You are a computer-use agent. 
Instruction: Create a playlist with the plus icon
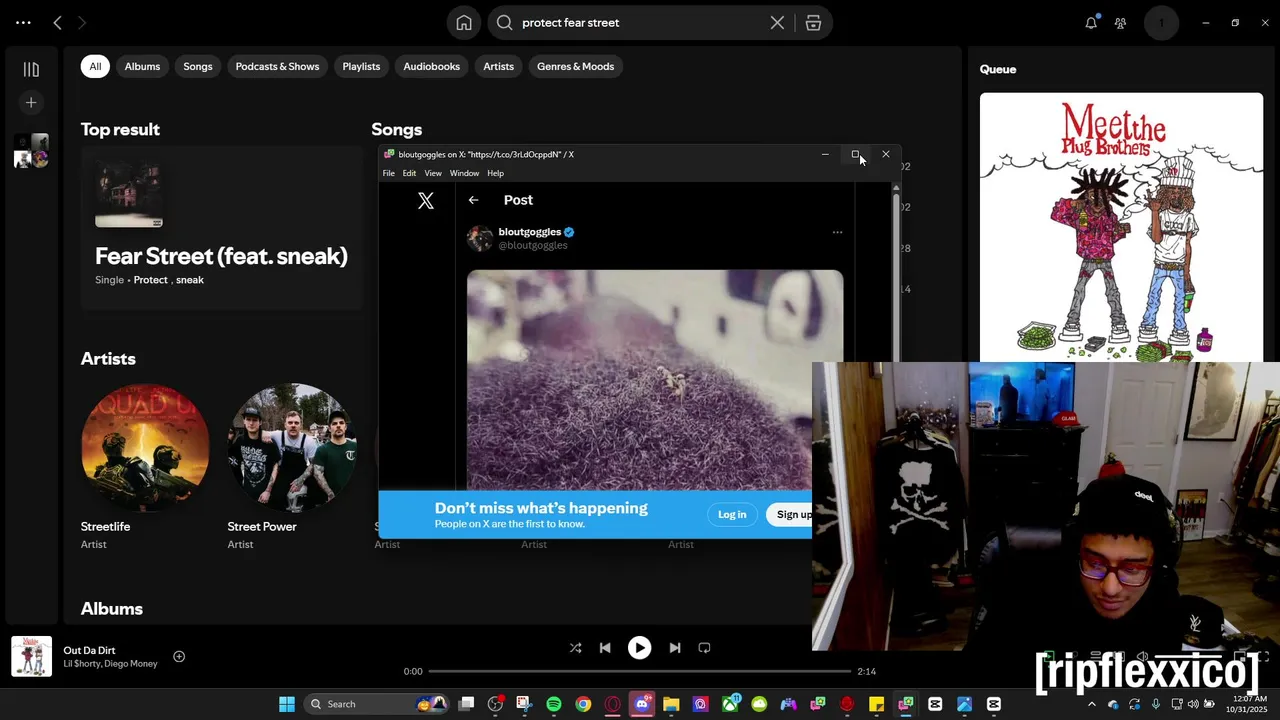[x=31, y=102]
